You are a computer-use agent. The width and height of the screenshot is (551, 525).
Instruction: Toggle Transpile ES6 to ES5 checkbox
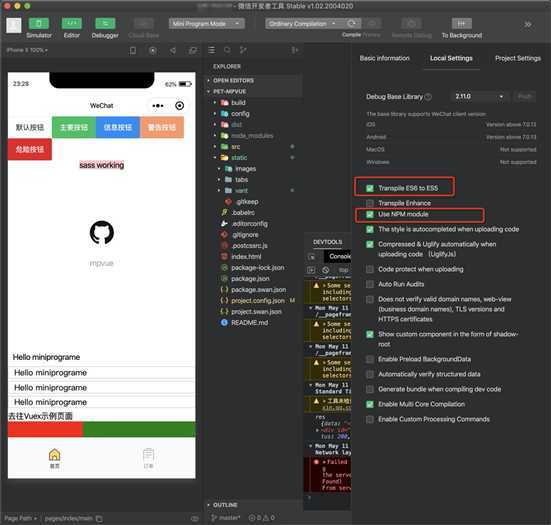(x=370, y=188)
